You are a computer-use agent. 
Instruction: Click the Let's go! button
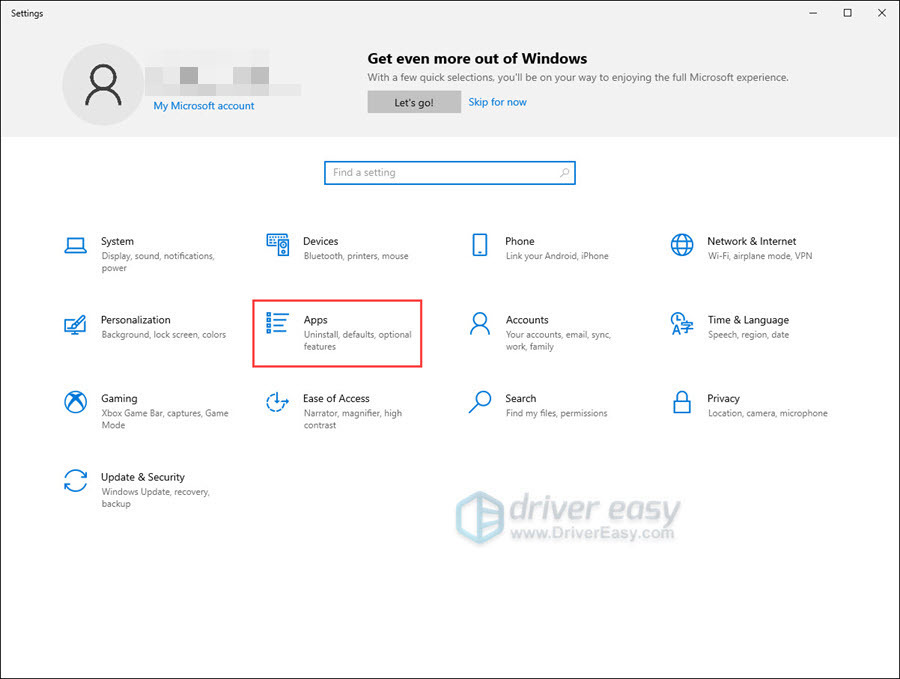[414, 102]
